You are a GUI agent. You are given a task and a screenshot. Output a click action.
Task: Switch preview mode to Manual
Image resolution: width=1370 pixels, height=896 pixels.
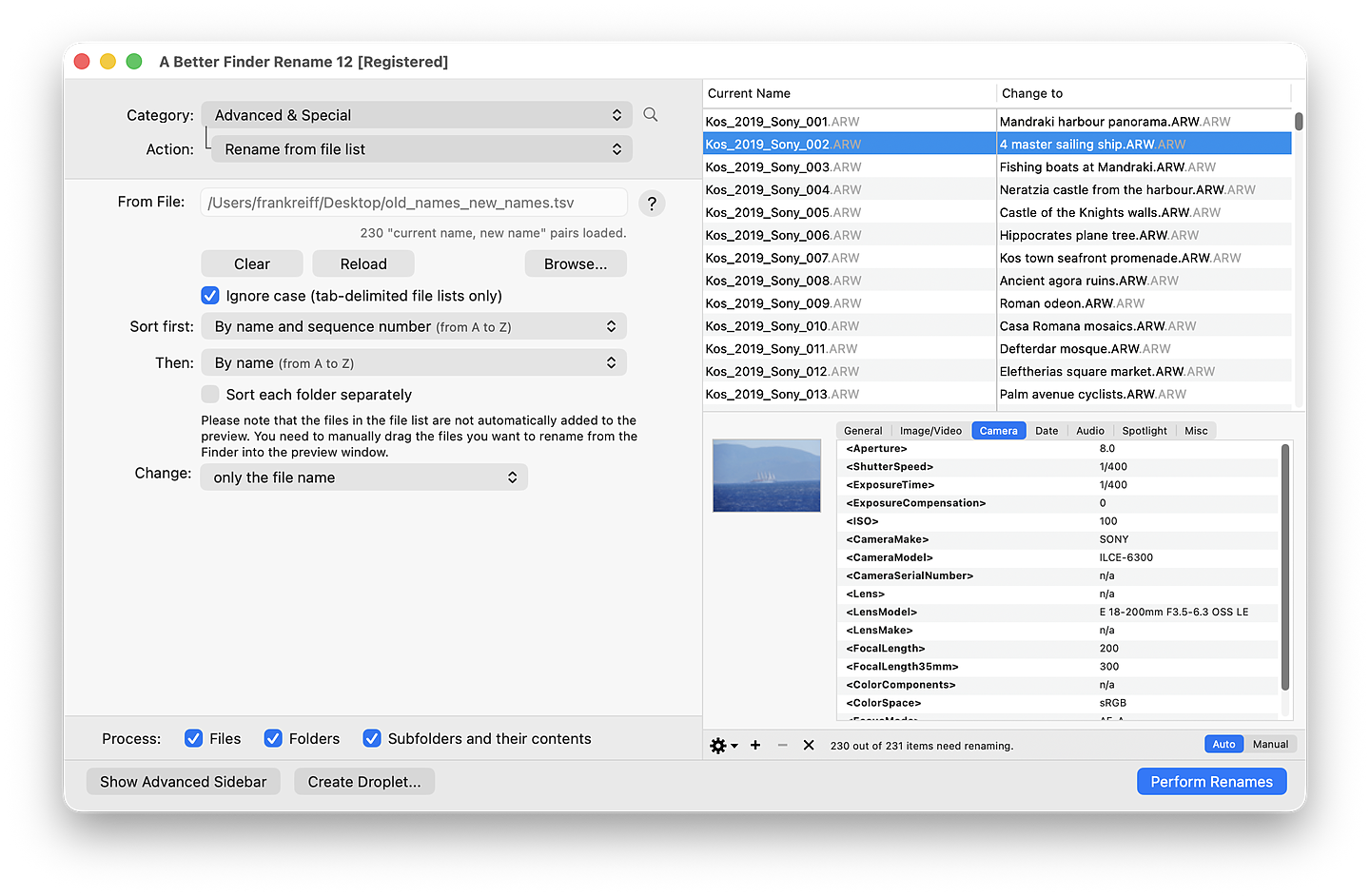1270,745
